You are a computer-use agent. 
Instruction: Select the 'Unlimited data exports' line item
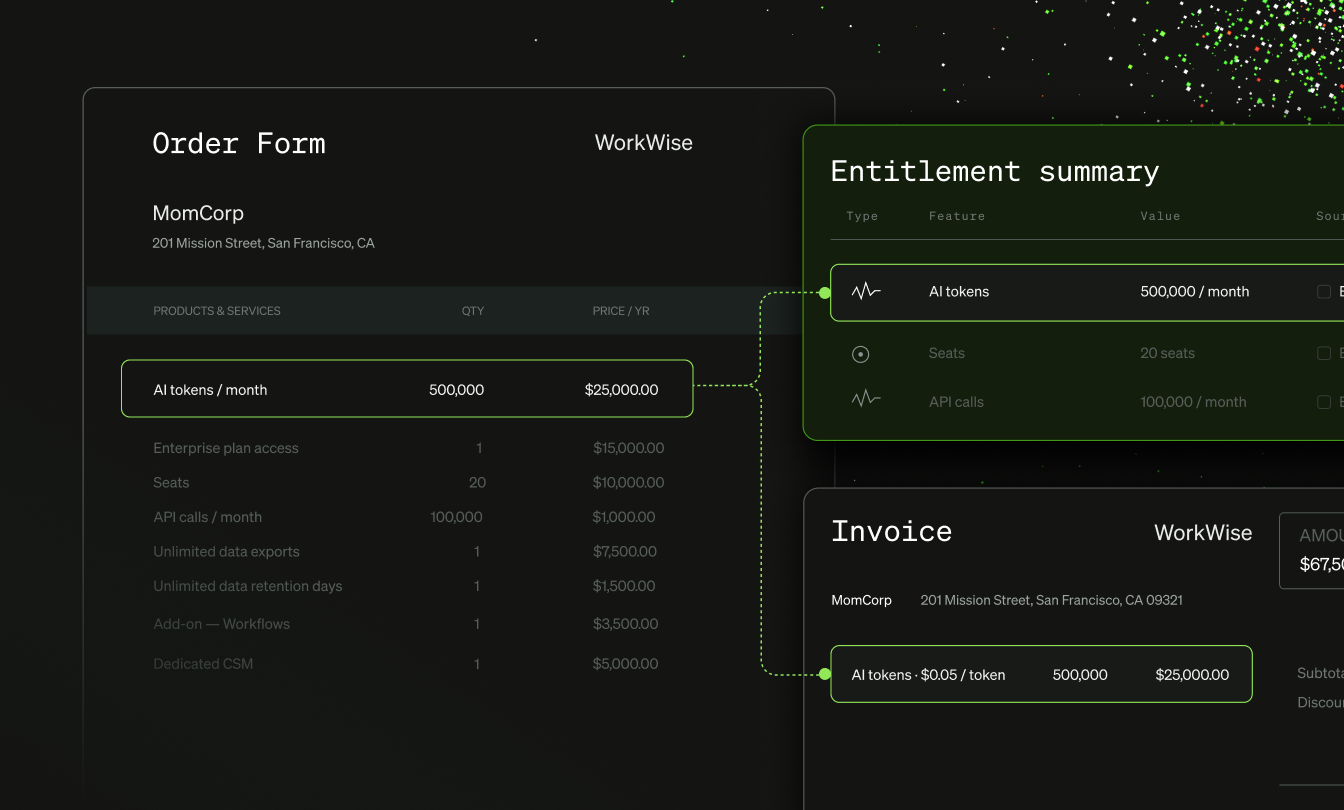(x=226, y=552)
